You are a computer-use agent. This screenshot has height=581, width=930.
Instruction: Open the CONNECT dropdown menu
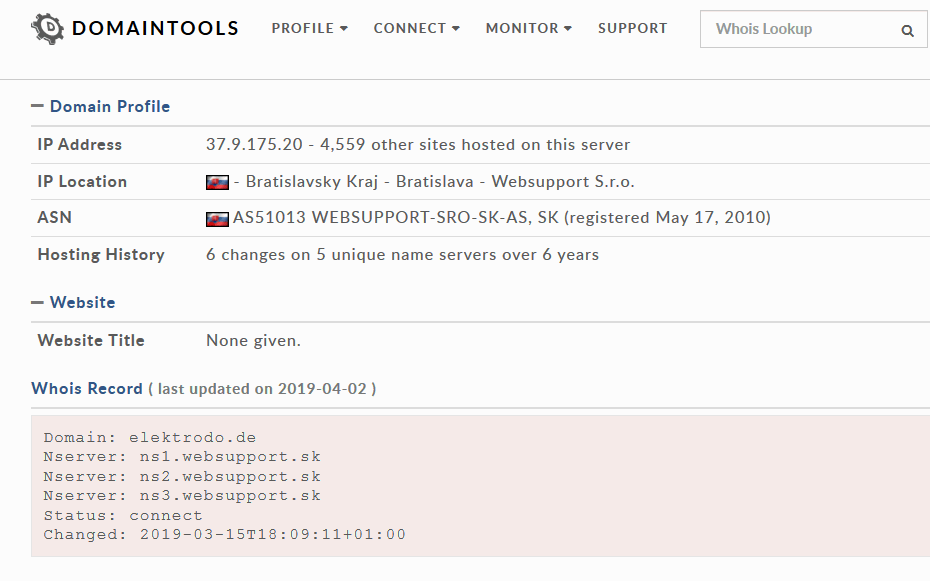416,28
